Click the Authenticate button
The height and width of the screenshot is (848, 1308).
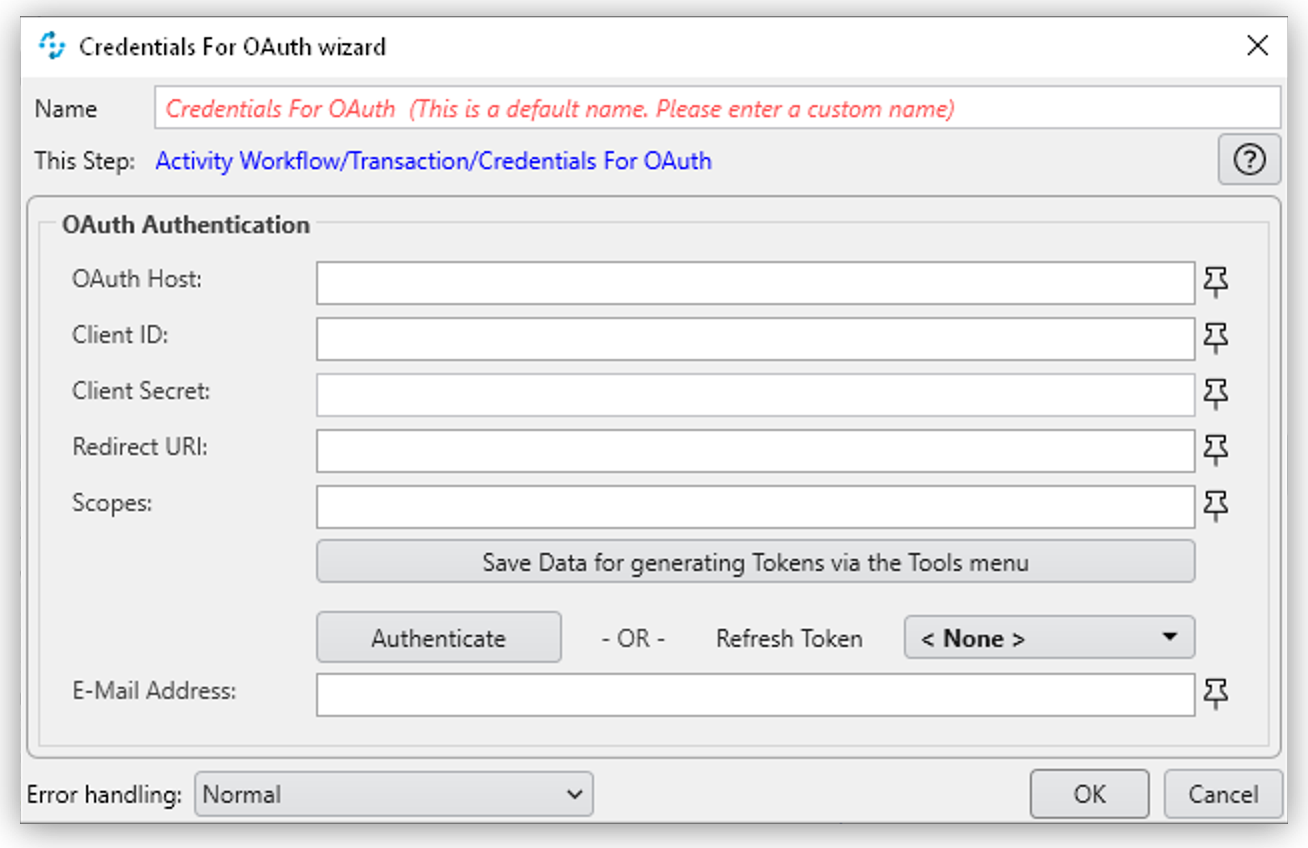tap(438, 637)
